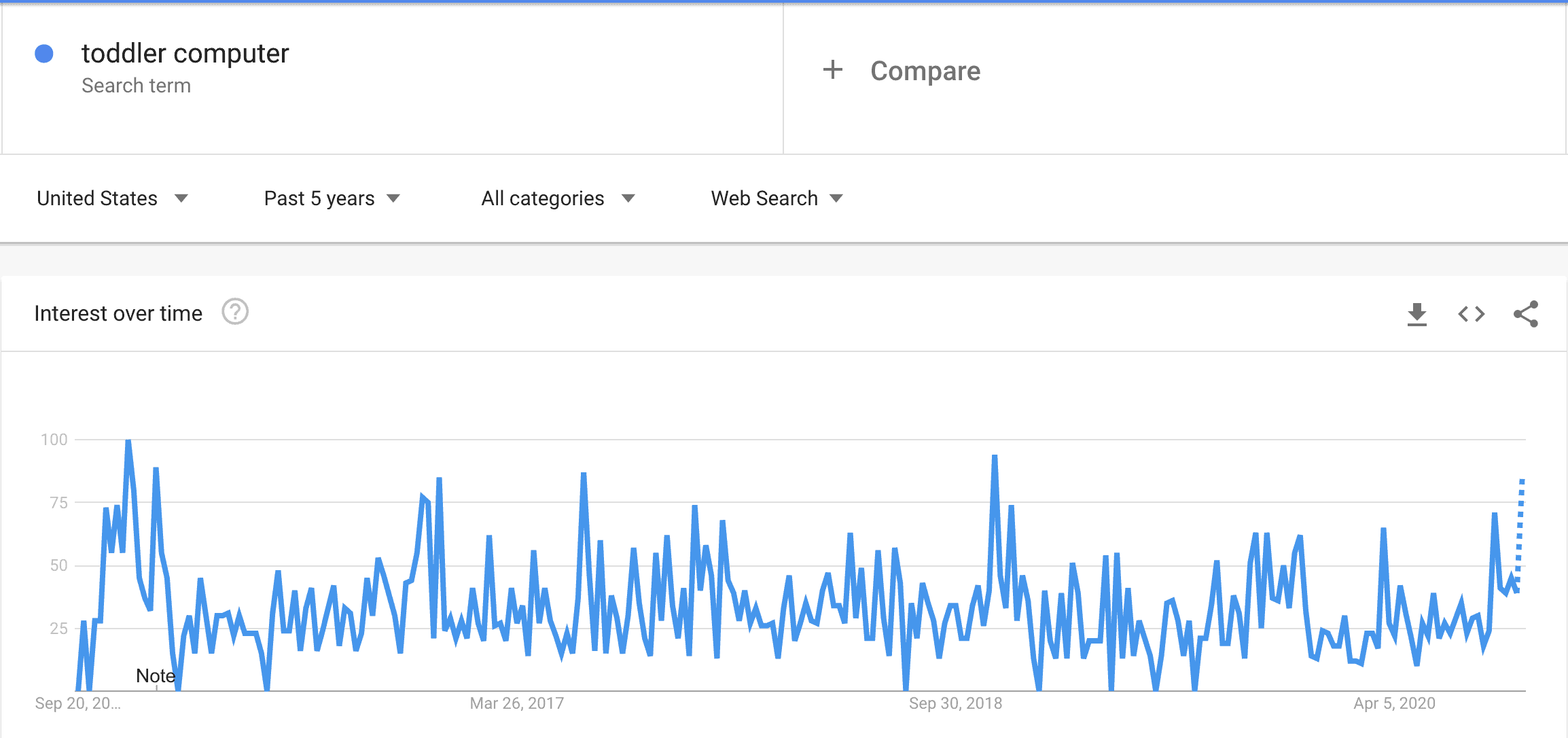This screenshot has height=738, width=1568.
Task: Click the Interest over time section heading
Action: click(118, 313)
